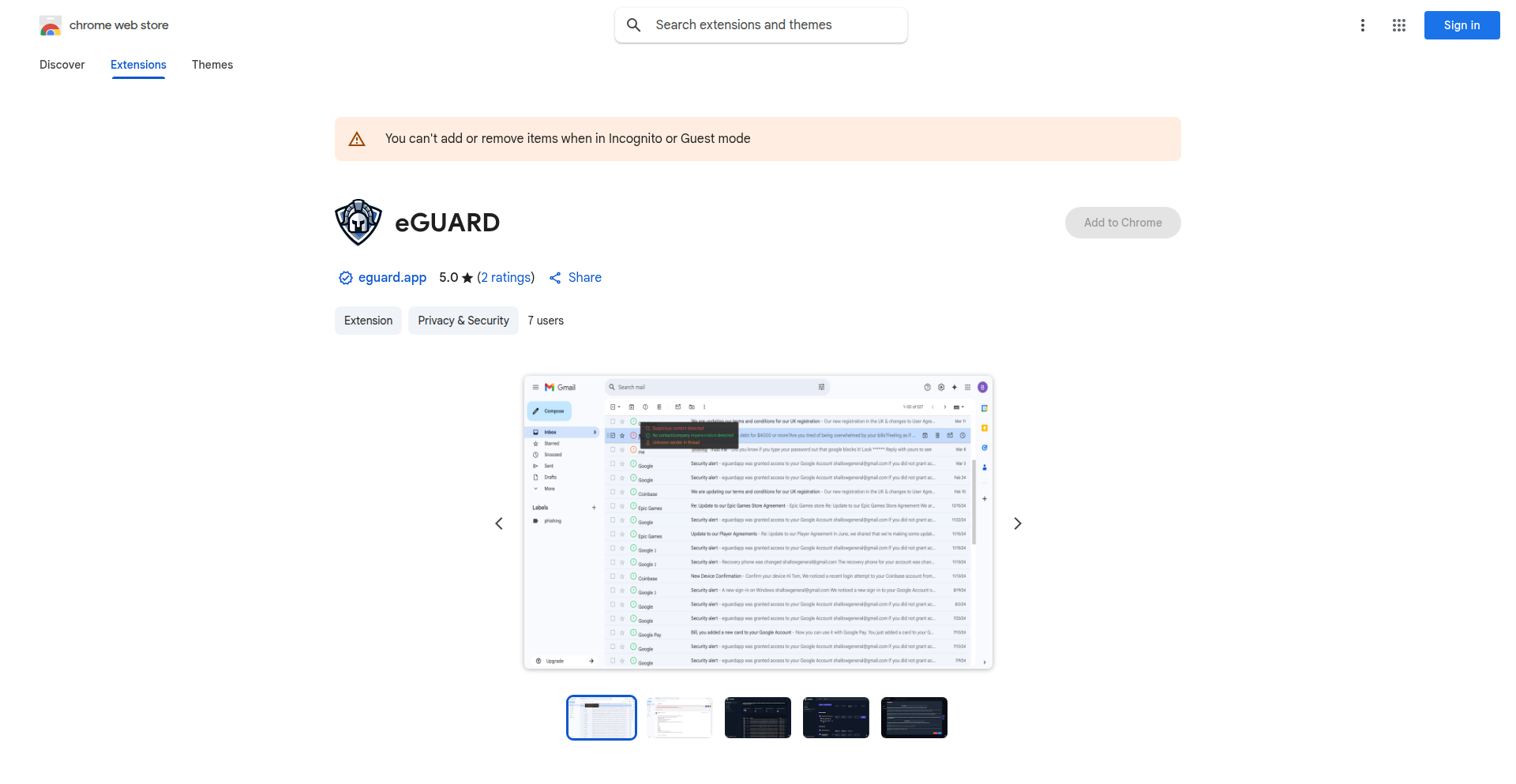
Task: Click the main Gmail screenshot preview
Action: (x=758, y=523)
